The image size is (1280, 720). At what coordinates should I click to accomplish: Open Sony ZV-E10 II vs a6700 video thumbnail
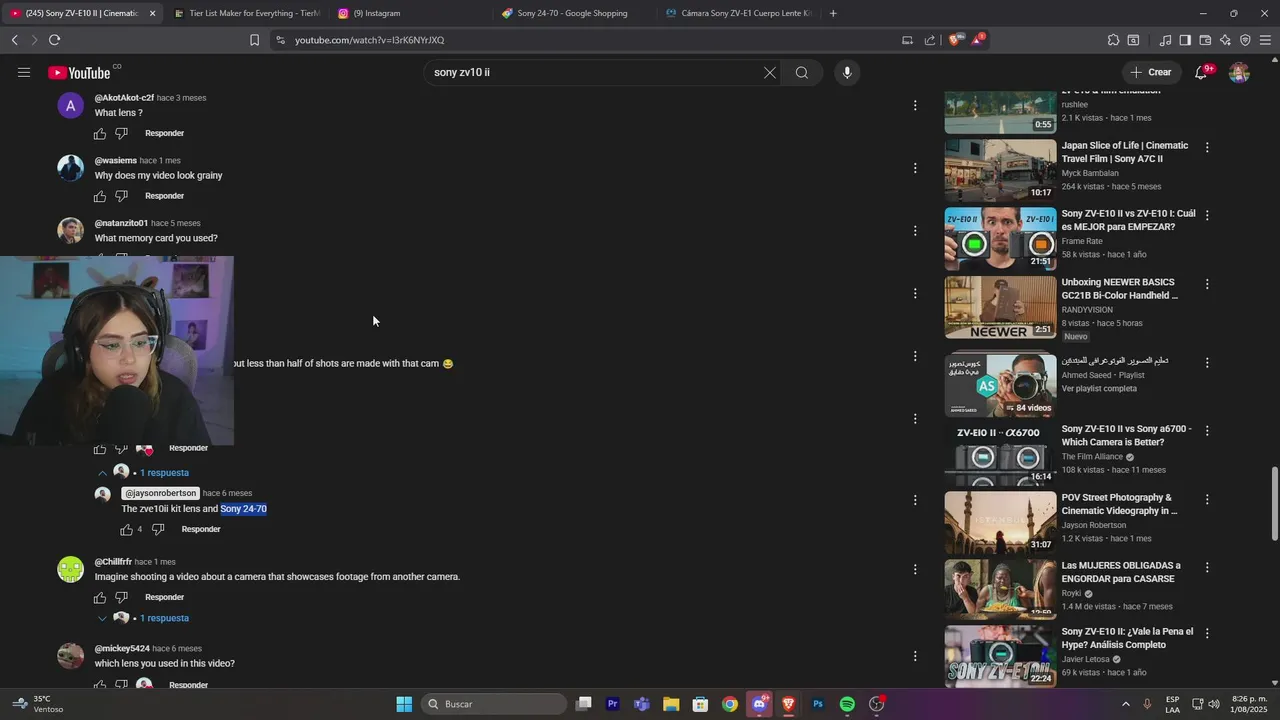[x=1000, y=455]
